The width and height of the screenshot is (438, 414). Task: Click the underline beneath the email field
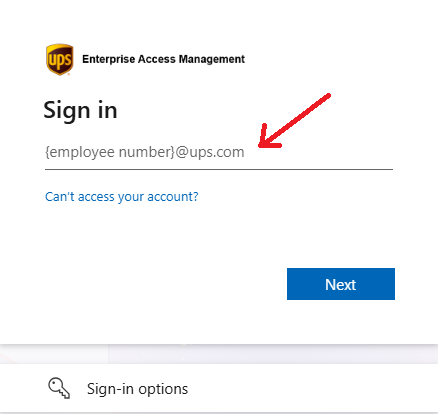click(219, 169)
